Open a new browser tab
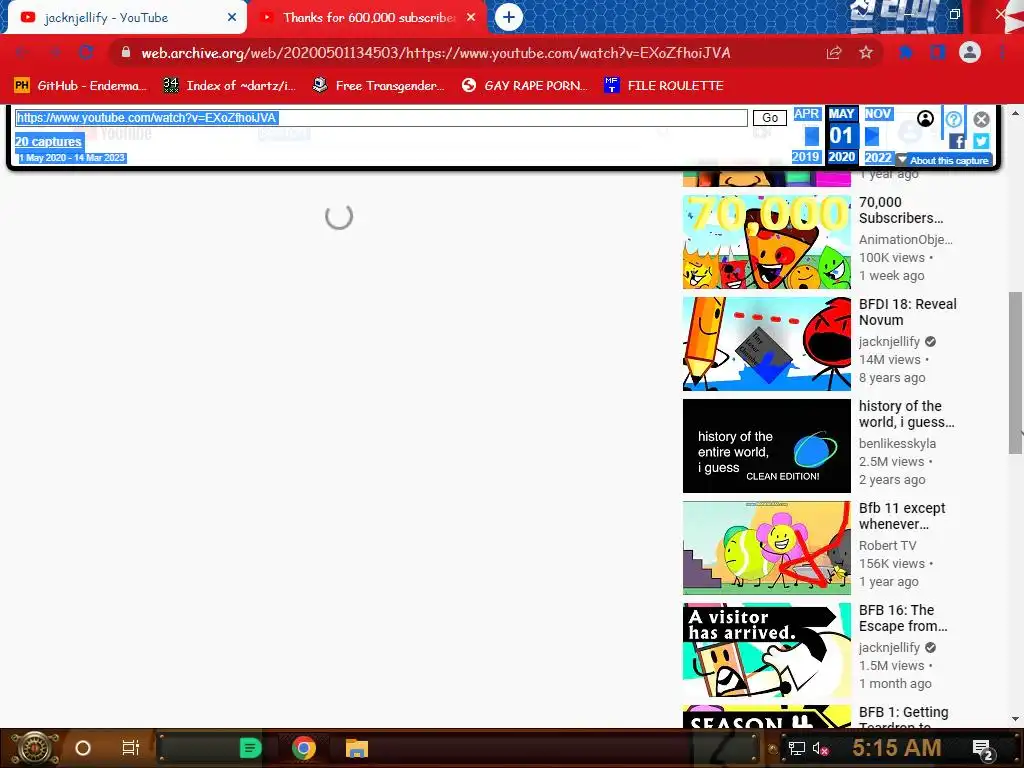The image size is (1024, 768). [509, 18]
